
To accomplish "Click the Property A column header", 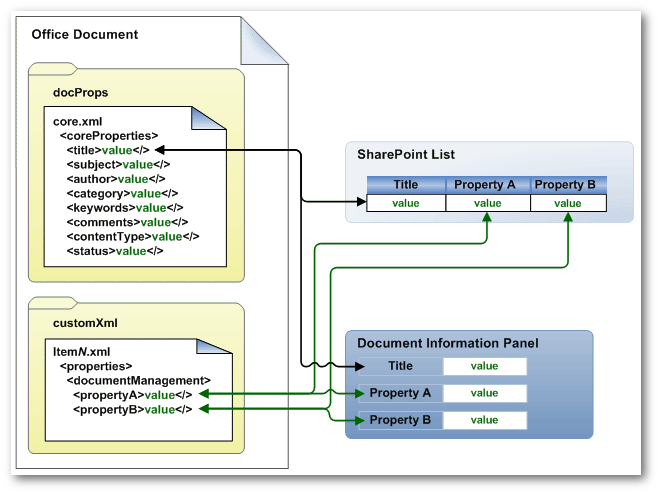I will 488,185.
